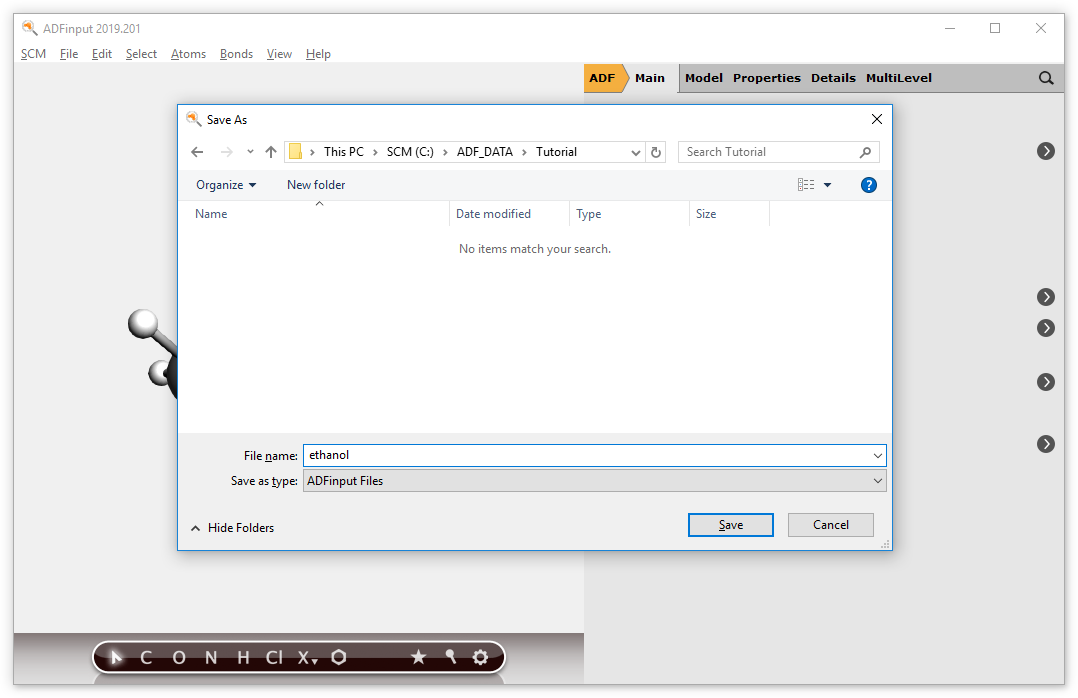Click the ADF orange panel button
Screen dimensions: 1078x698
click(x=603, y=78)
